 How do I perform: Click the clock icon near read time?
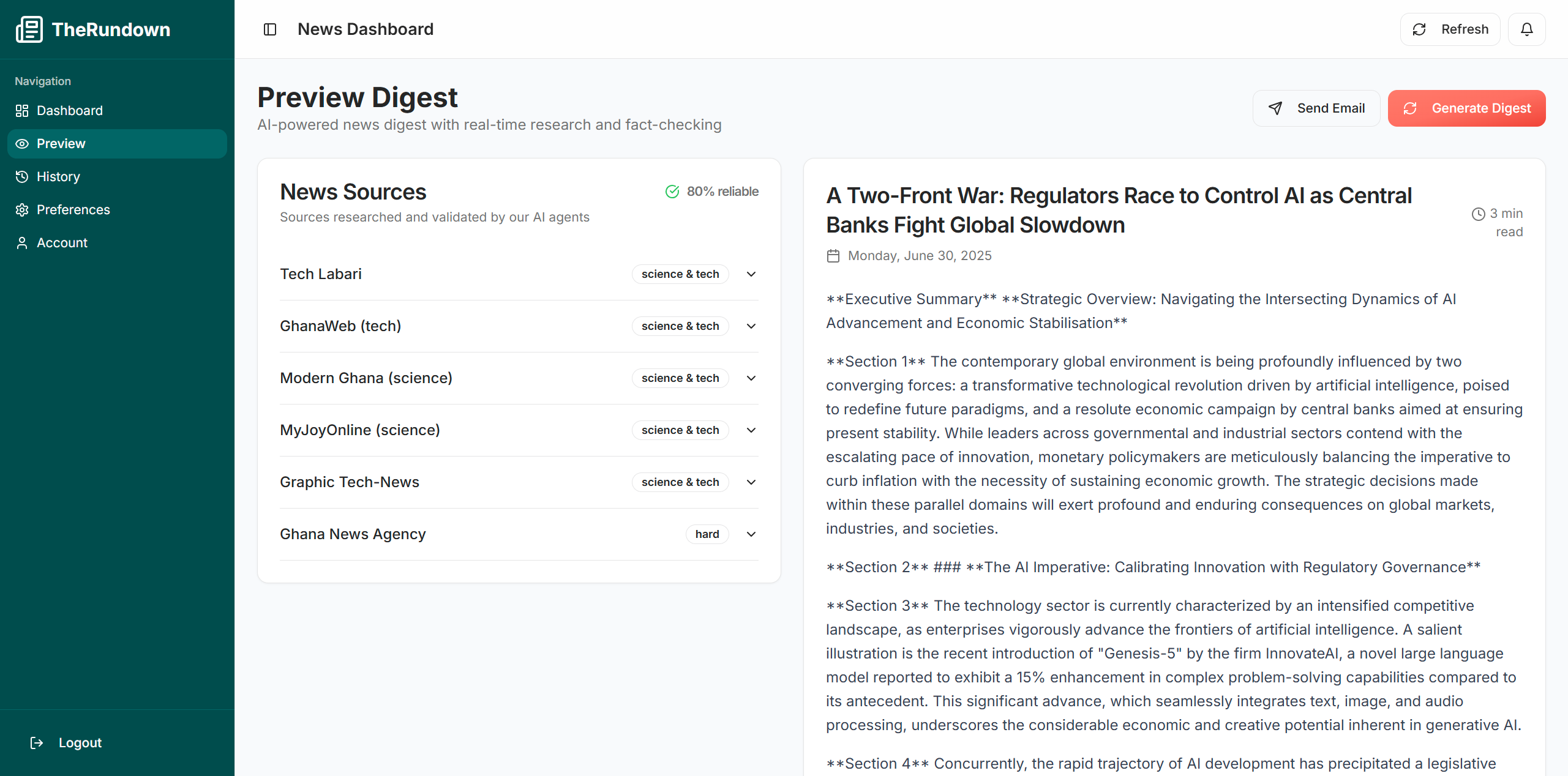point(1479,214)
